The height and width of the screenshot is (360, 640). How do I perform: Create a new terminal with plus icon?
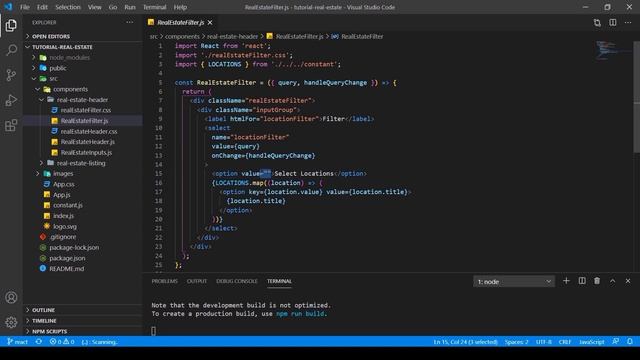tap(566, 281)
